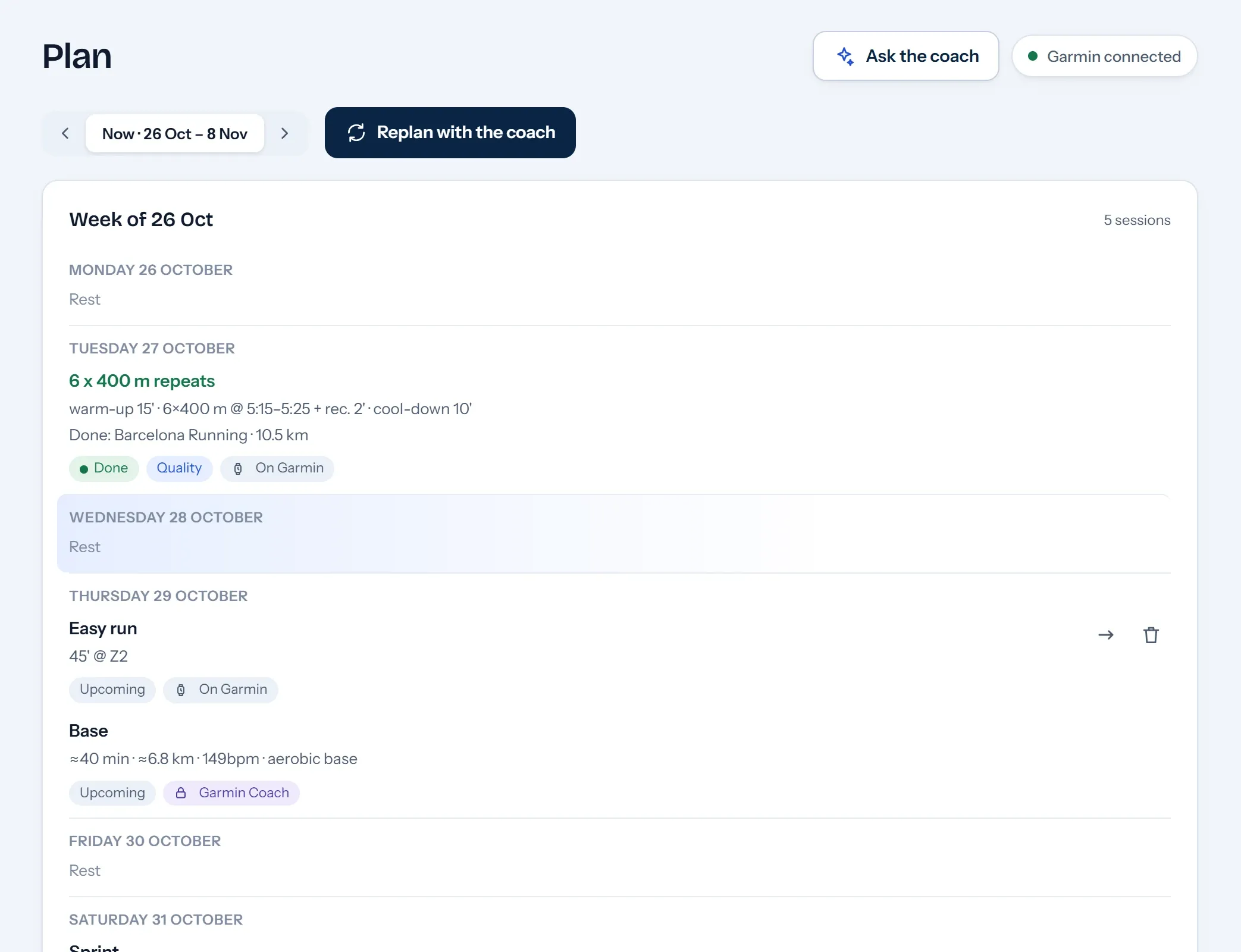Click the Garmin Coach badge under Base
Screen dimensions: 1241x952
231,793
